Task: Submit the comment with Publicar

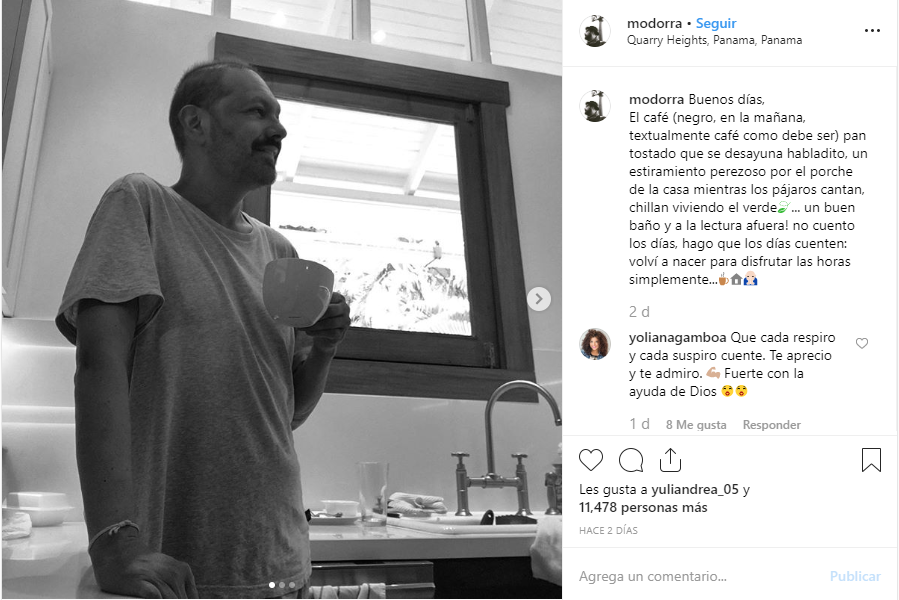Action: click(855, 576)
